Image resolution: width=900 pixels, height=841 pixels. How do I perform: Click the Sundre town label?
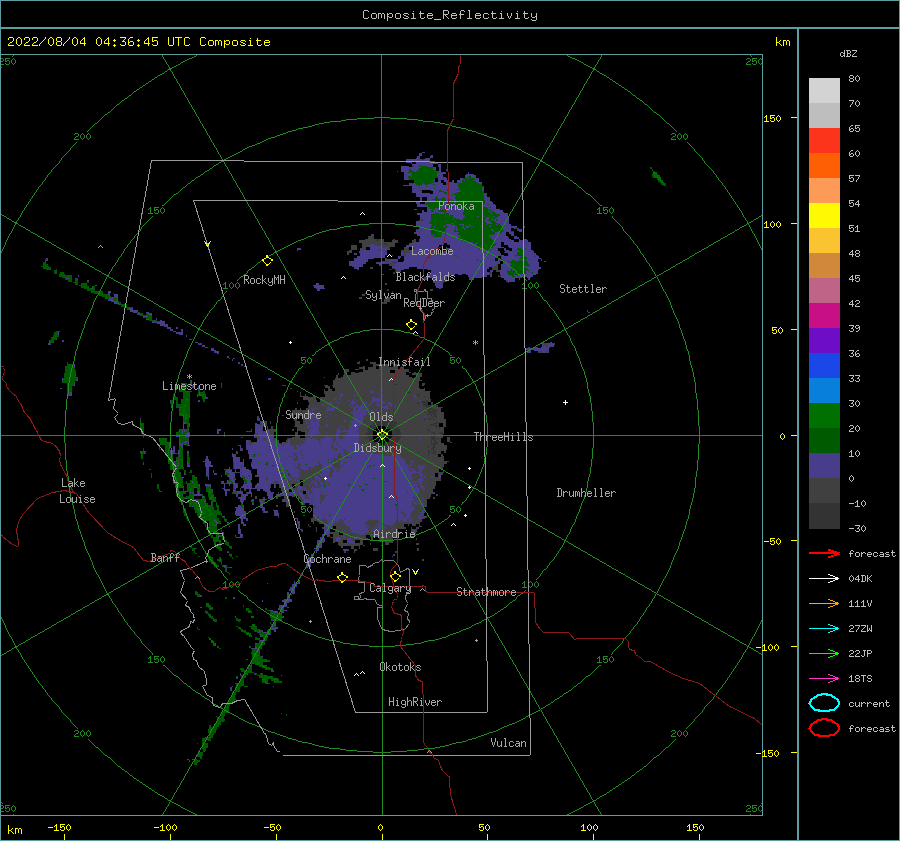(x=303, y=414)
